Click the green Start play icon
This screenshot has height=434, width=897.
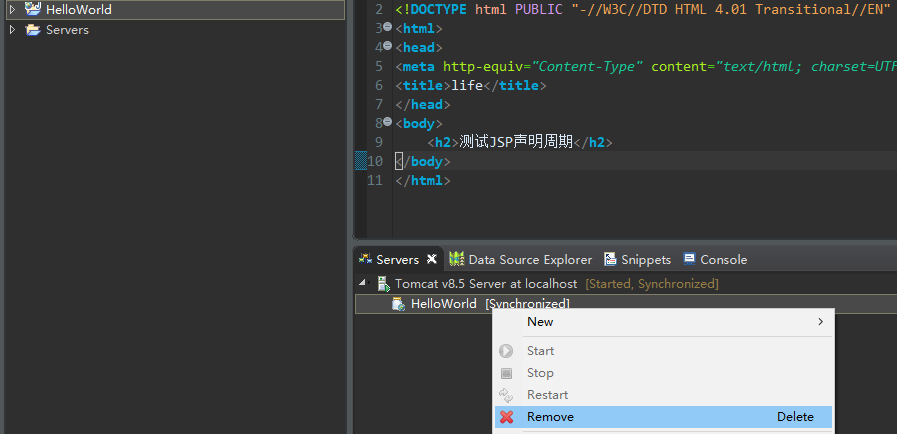click(506, 351)
